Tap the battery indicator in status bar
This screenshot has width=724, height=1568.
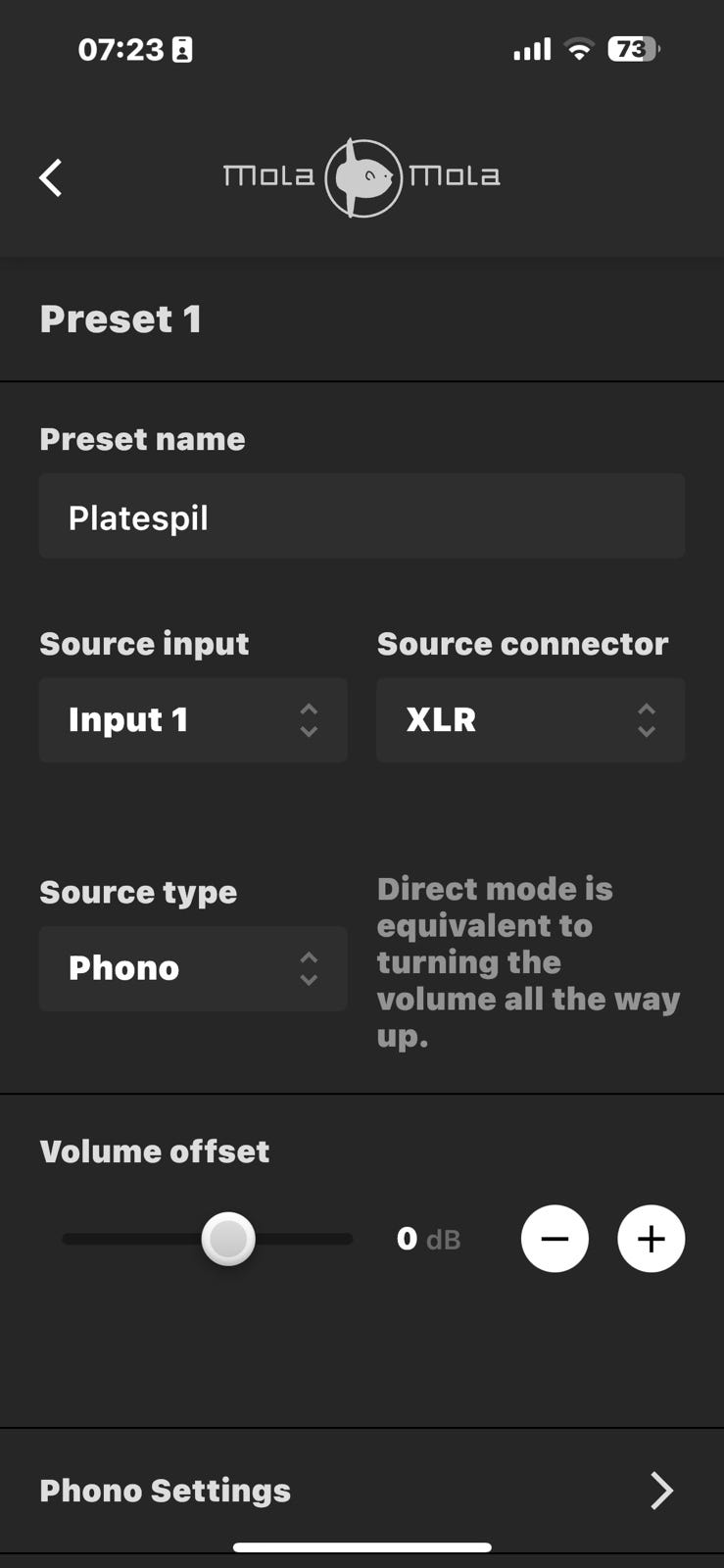coord(633,49)
